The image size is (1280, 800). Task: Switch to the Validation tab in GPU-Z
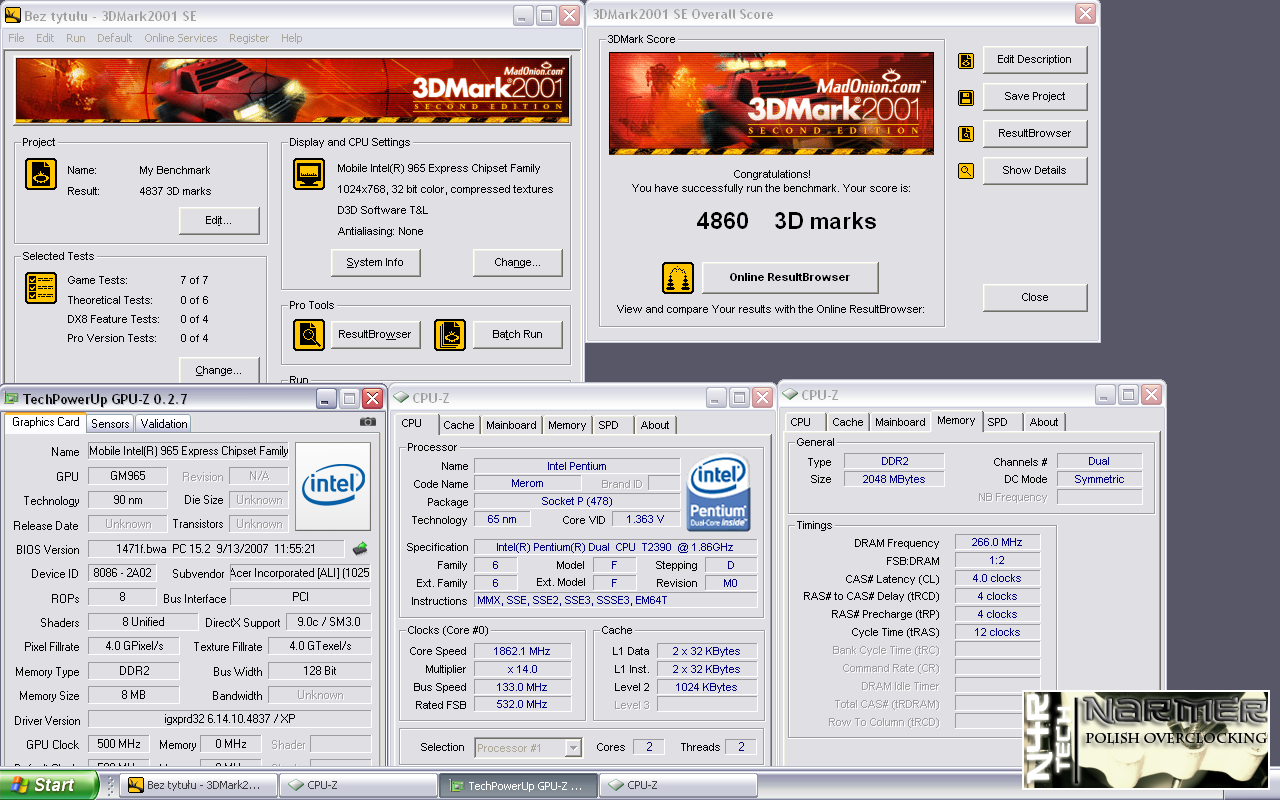point(164,424)
